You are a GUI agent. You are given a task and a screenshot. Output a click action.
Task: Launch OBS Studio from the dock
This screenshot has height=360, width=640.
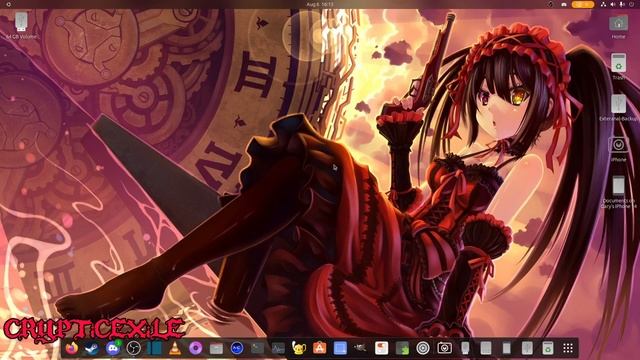(x=133, y=348)
